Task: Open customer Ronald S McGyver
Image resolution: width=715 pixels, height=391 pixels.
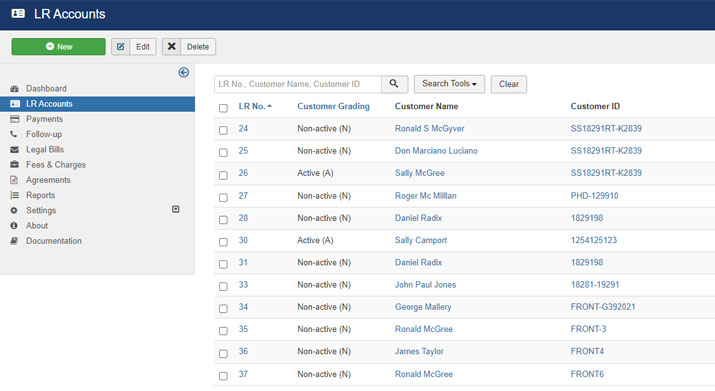Action: click(x=430, y=129)
